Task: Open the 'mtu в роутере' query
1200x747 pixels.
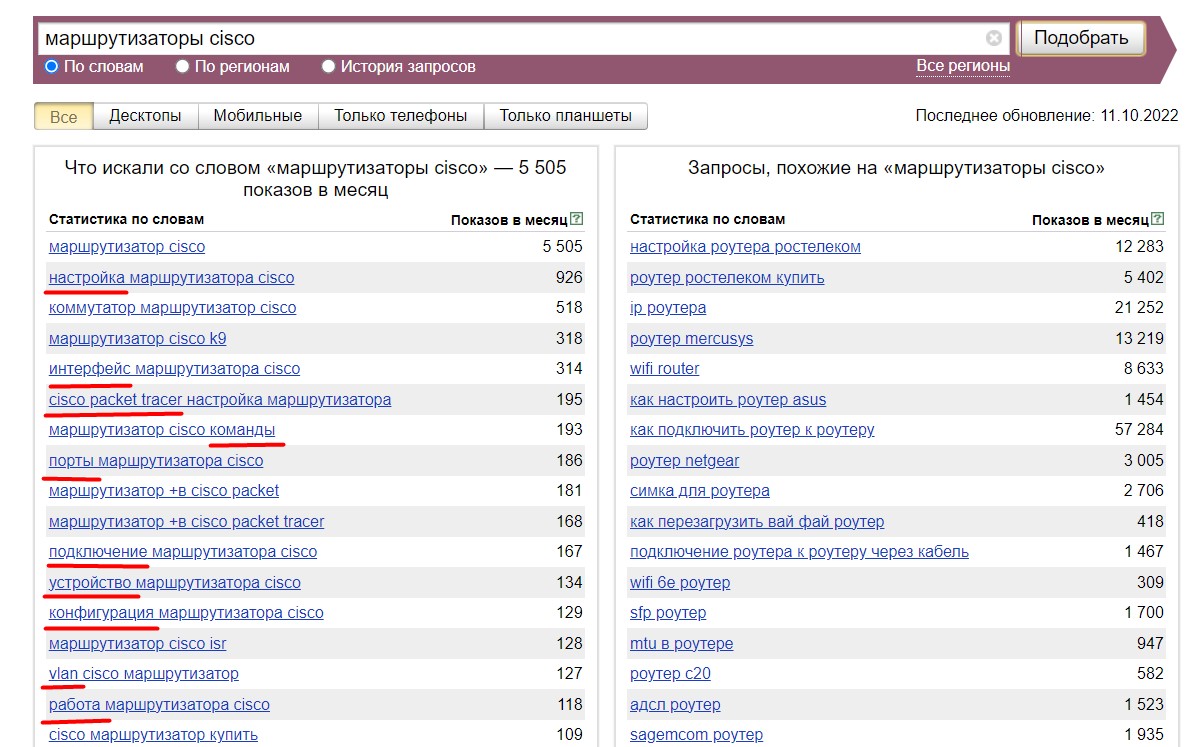Action: coord(682,644)
